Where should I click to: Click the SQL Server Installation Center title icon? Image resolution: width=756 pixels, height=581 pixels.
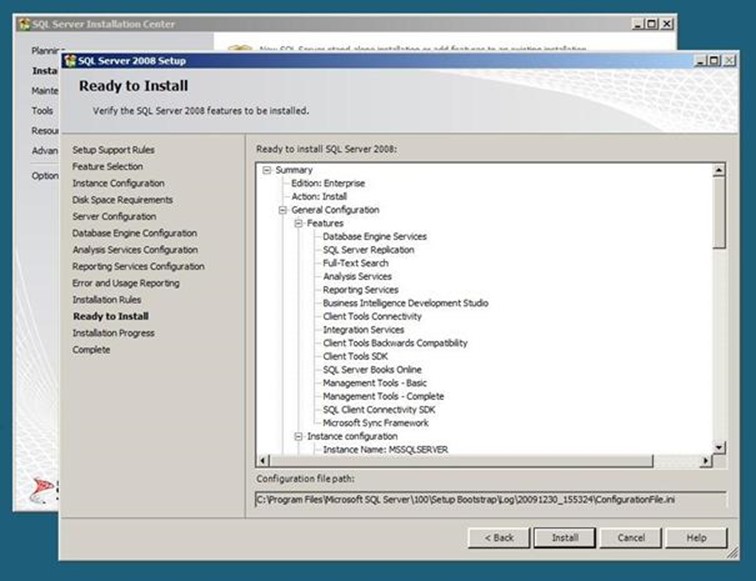[25, 24]
